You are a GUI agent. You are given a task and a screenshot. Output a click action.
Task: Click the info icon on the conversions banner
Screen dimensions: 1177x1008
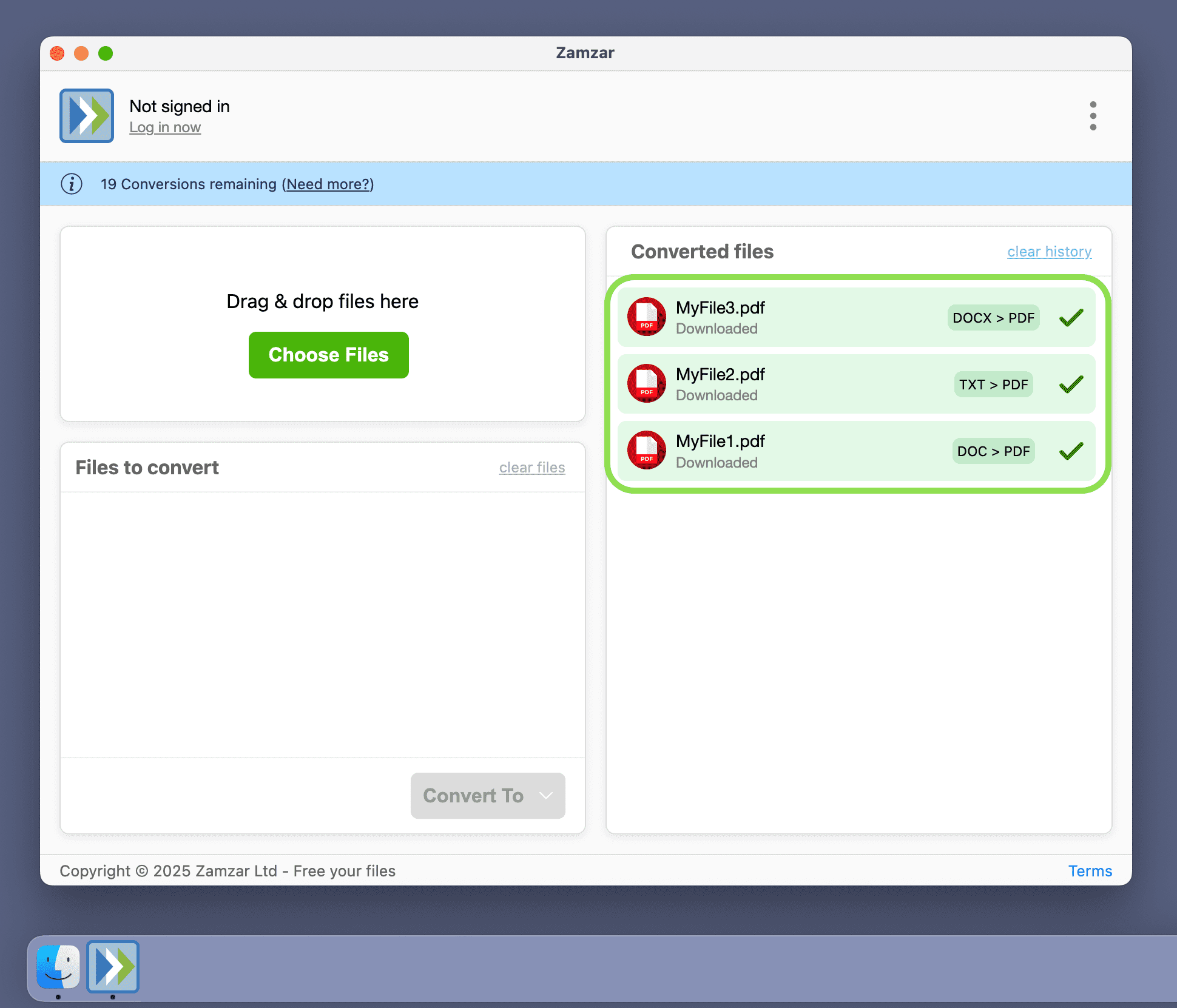coord(71,184)
